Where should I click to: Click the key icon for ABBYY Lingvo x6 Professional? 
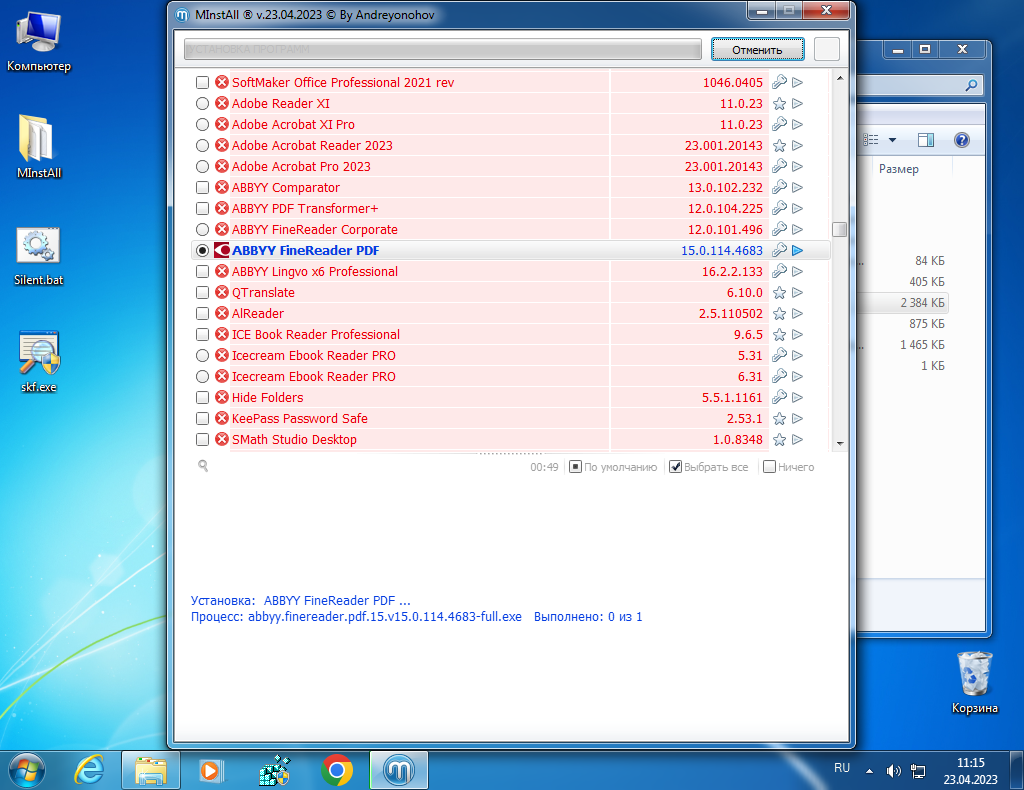(x=779, y=271)
